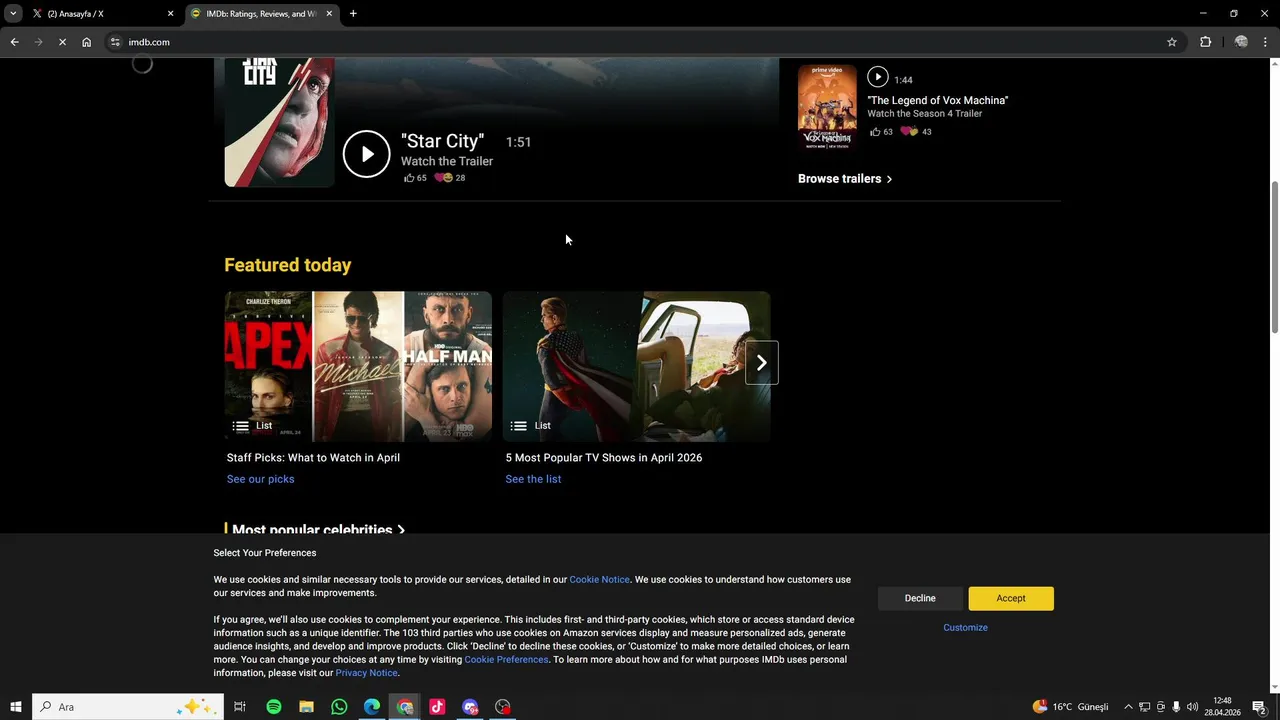The width and height of the screenshot is (1280, 720).
Task: Click the Vox Machina heart reactions icon
Action: click(909, 132)
